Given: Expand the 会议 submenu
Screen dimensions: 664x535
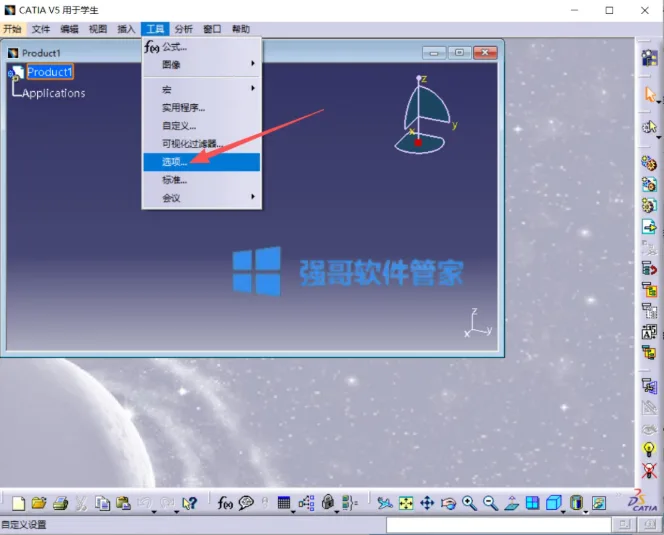Looking at the screenshot, I should click(x=202, y=197).
